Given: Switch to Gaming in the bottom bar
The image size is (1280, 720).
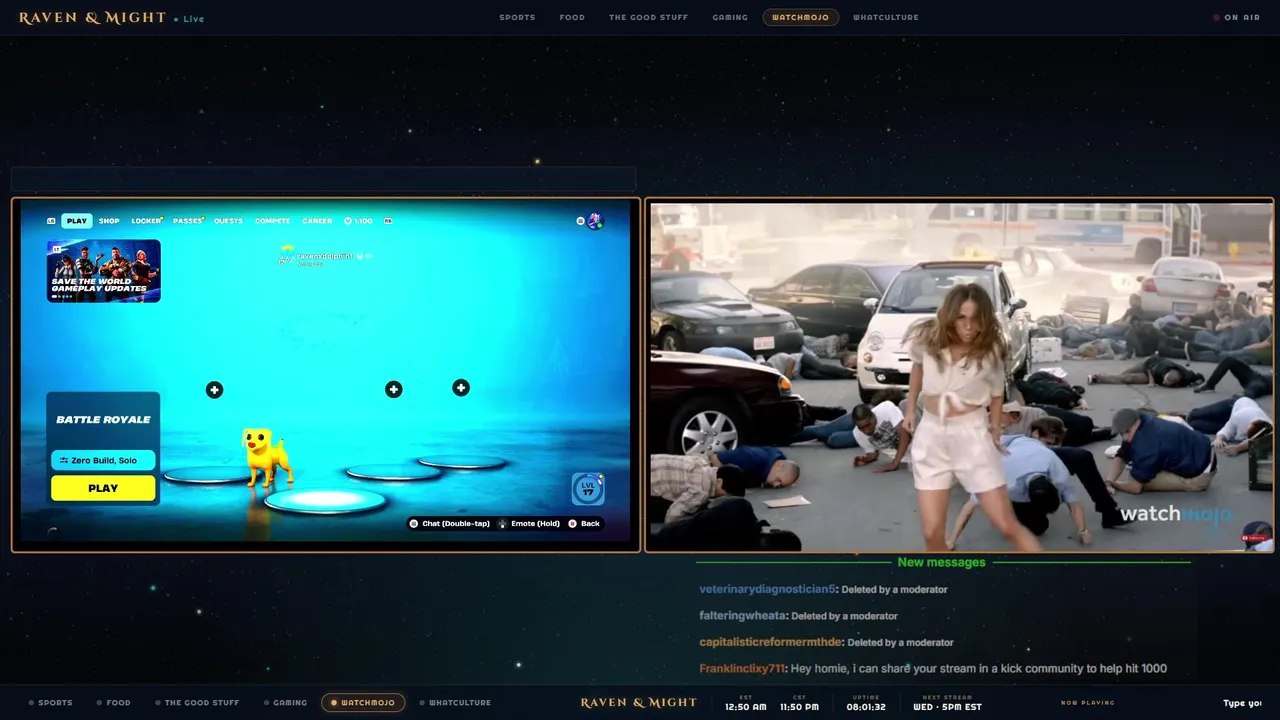Looking at the screenshot, I should [x=286, y=703].
